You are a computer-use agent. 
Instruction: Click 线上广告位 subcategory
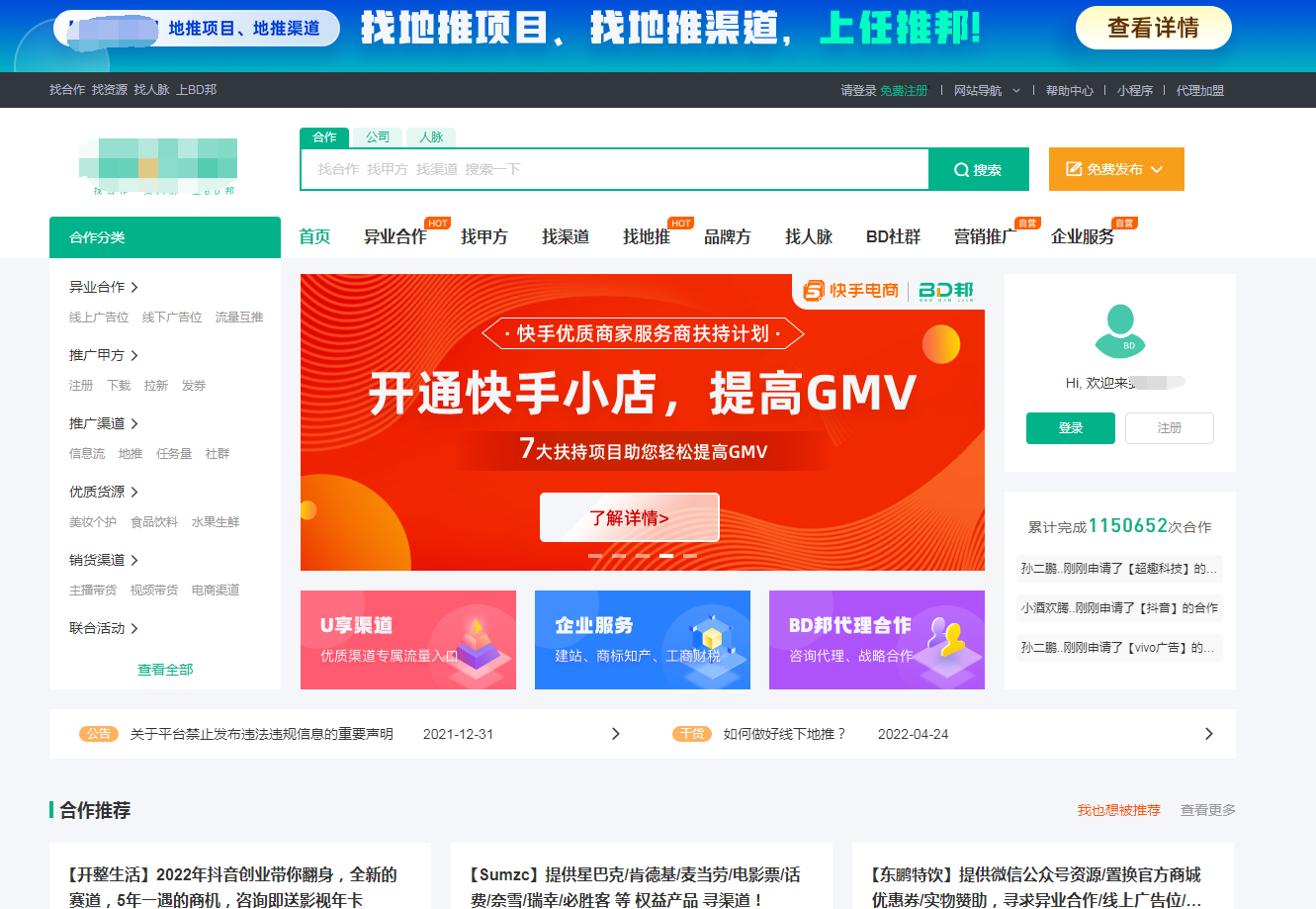pyautogui.click(x=99, y=318)
